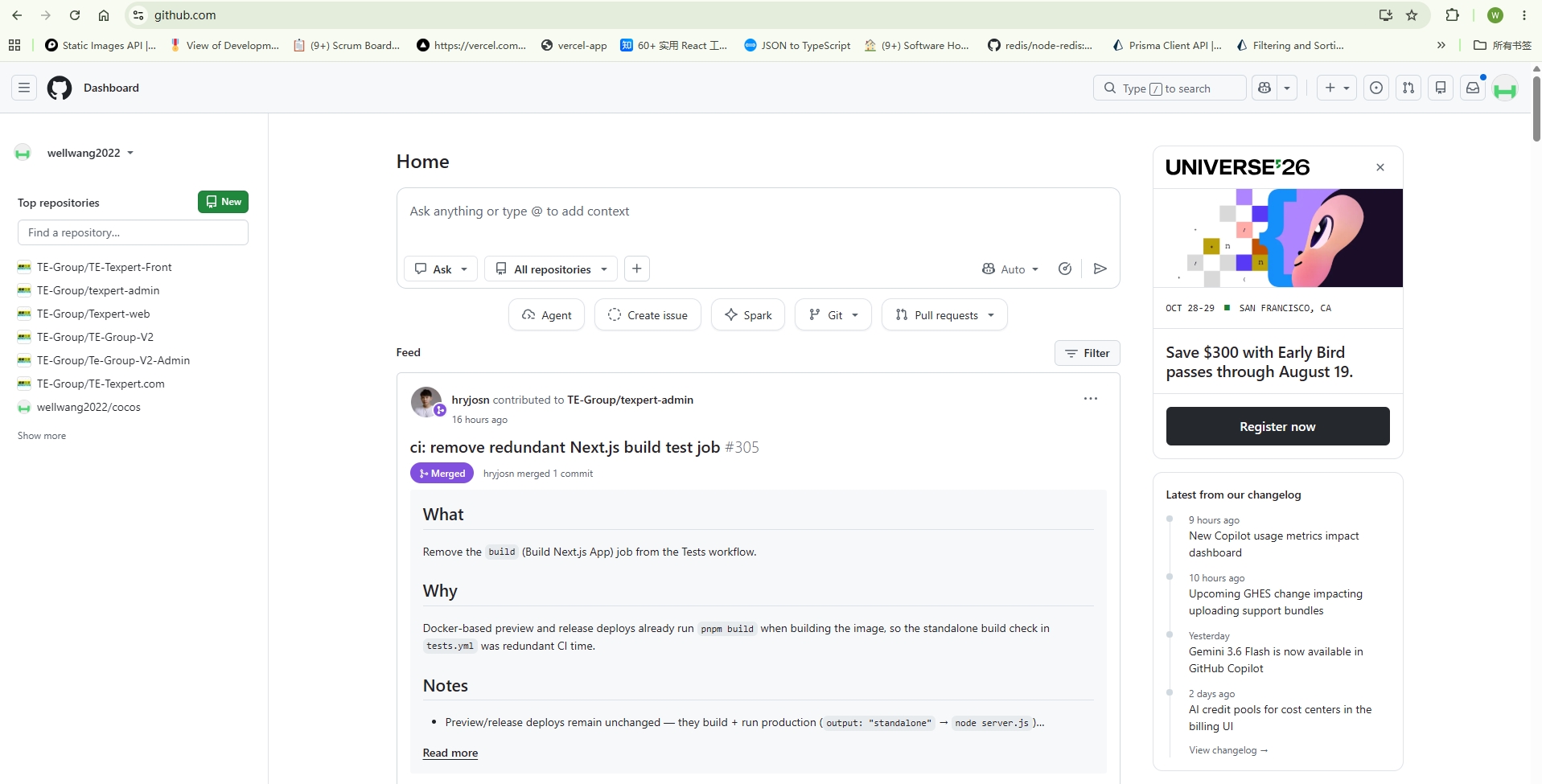Go back with the browser back arrow

[x=17, y=15]
